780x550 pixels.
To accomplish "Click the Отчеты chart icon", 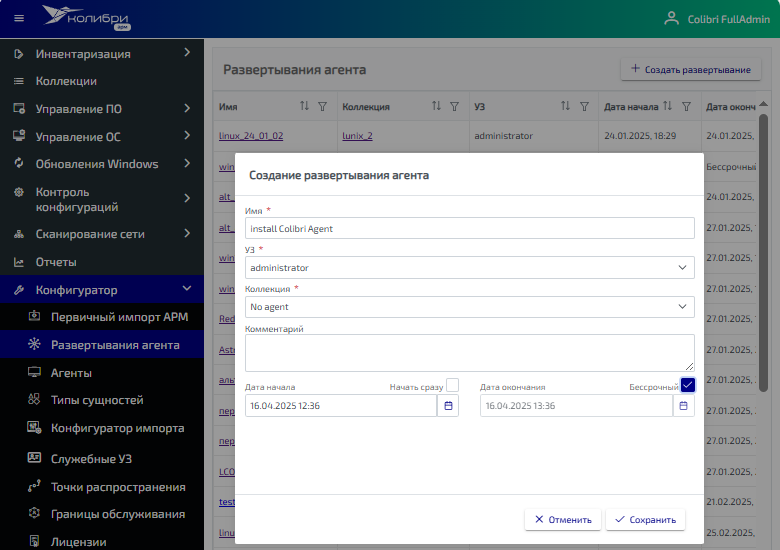I will (19, 262).
